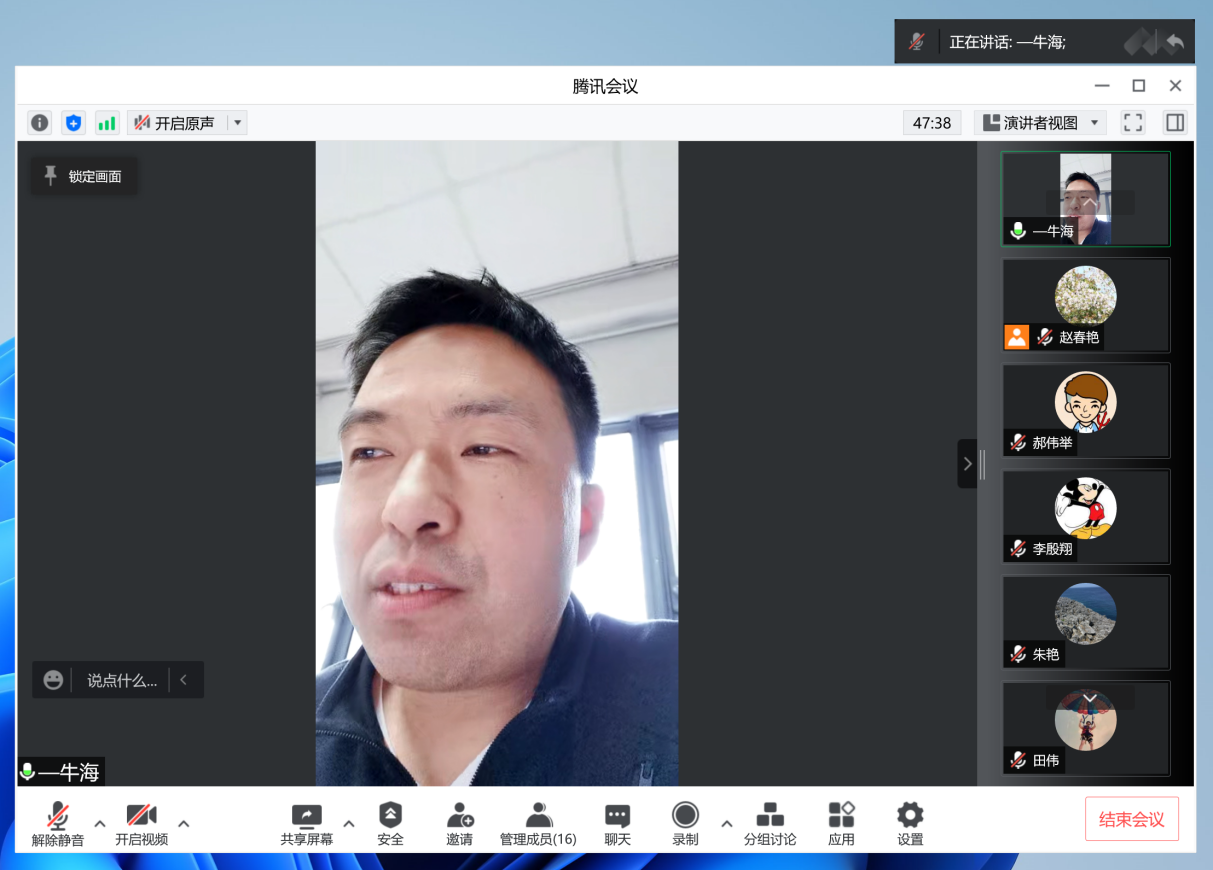Click 郝伟举's muted microphone icon
The height and width of the screenshot is (870, 1213).
1019,443
